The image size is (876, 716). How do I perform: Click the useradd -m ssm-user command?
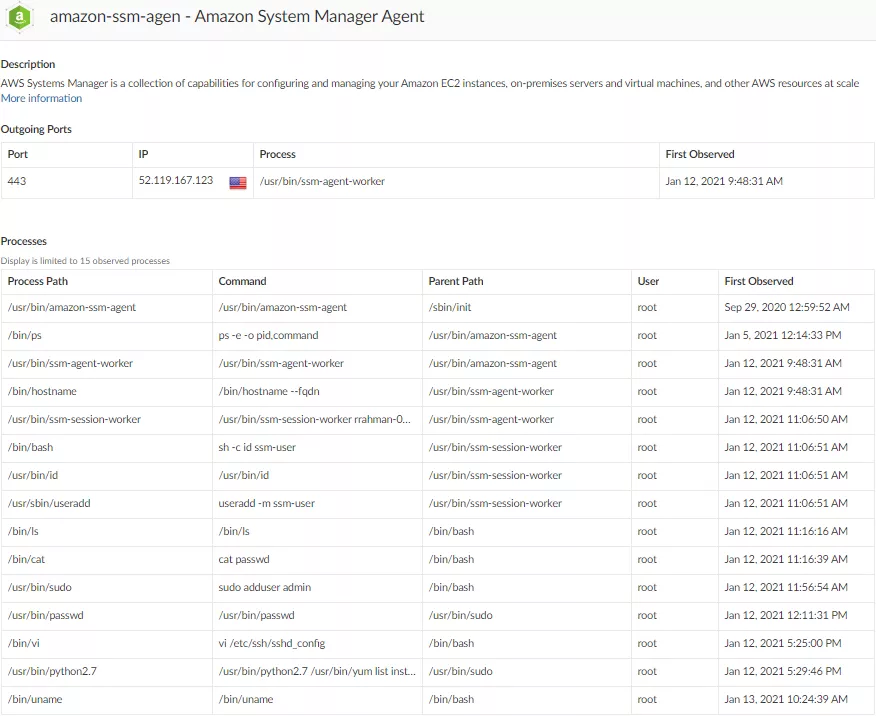tap(266, 503)
